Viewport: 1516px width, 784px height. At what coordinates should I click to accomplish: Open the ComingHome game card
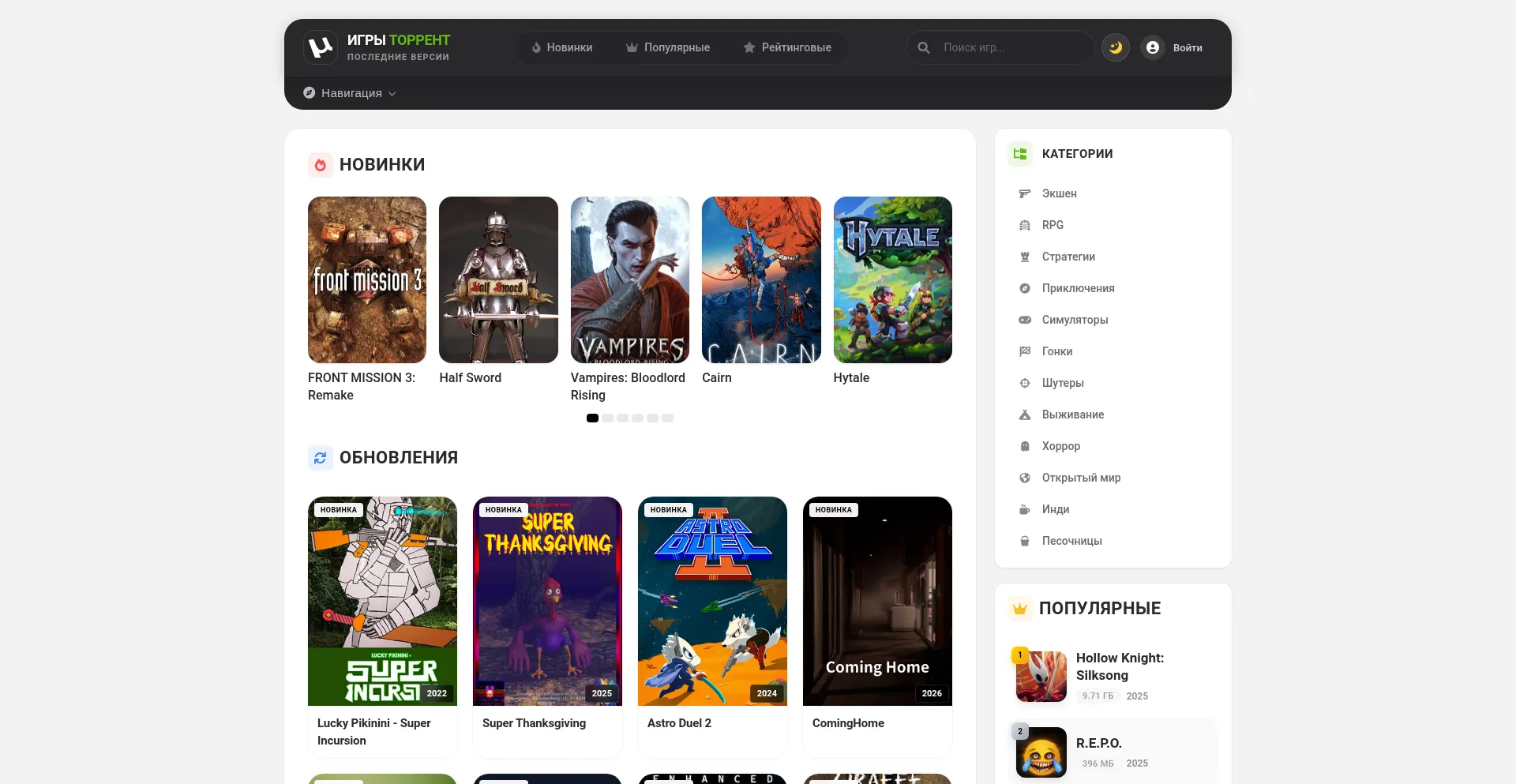(877, 627)
